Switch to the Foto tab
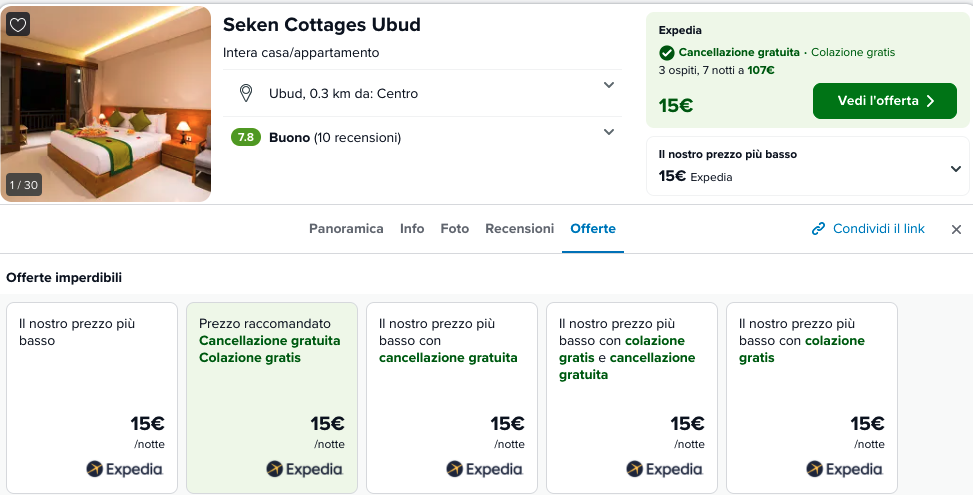This screenshot has width=973, height=495. click(x=455, y=229)
